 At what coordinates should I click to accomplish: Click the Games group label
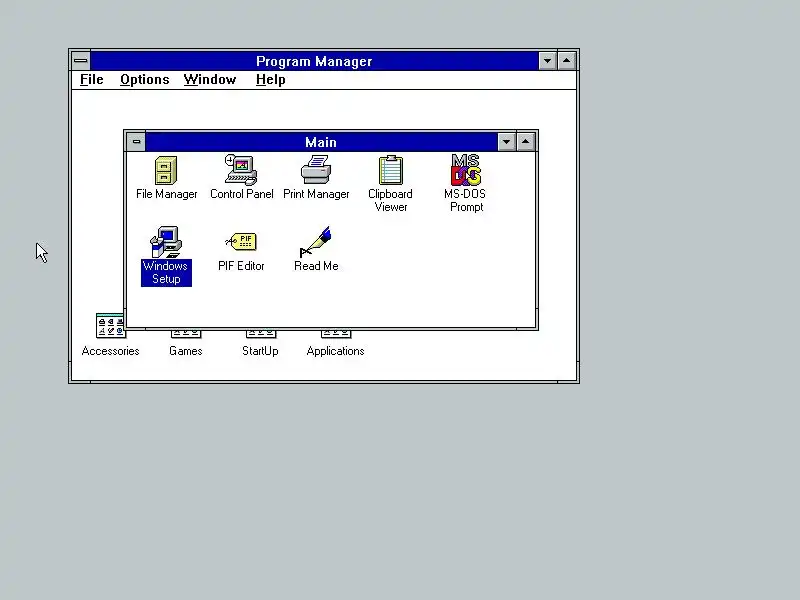(x=186, y=351)
